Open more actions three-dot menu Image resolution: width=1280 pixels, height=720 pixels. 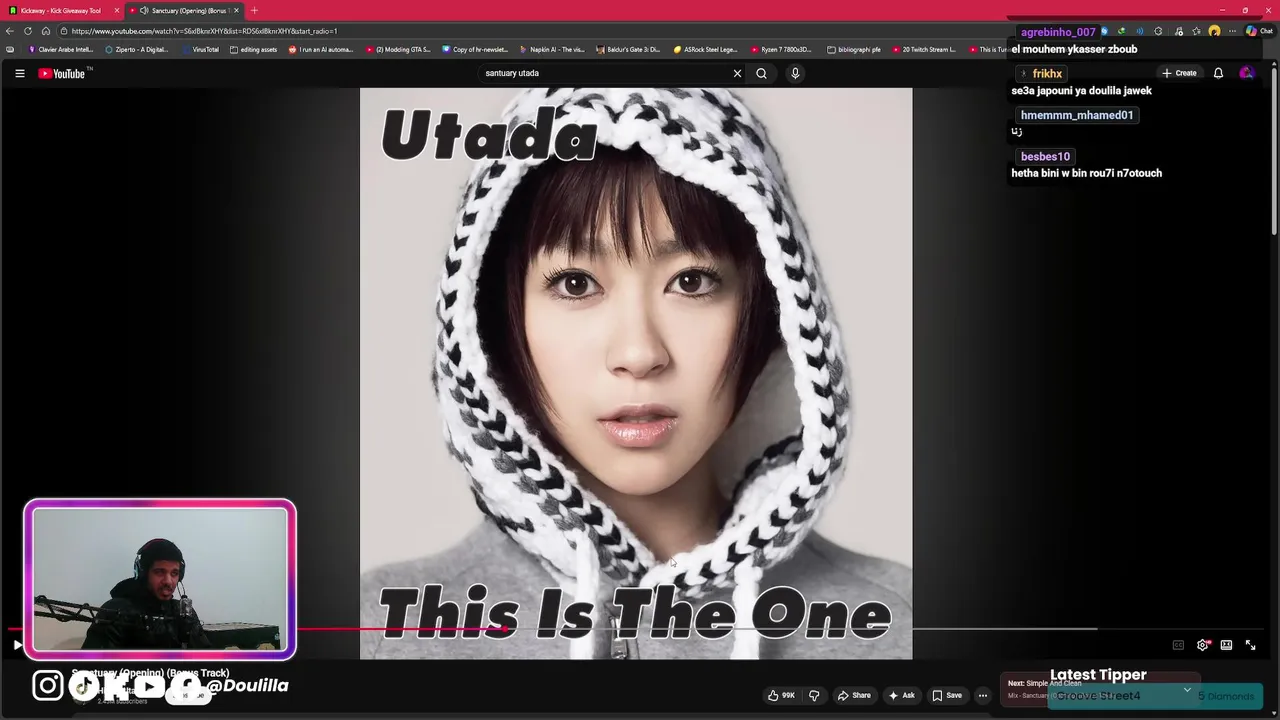[x=983, y=695]
